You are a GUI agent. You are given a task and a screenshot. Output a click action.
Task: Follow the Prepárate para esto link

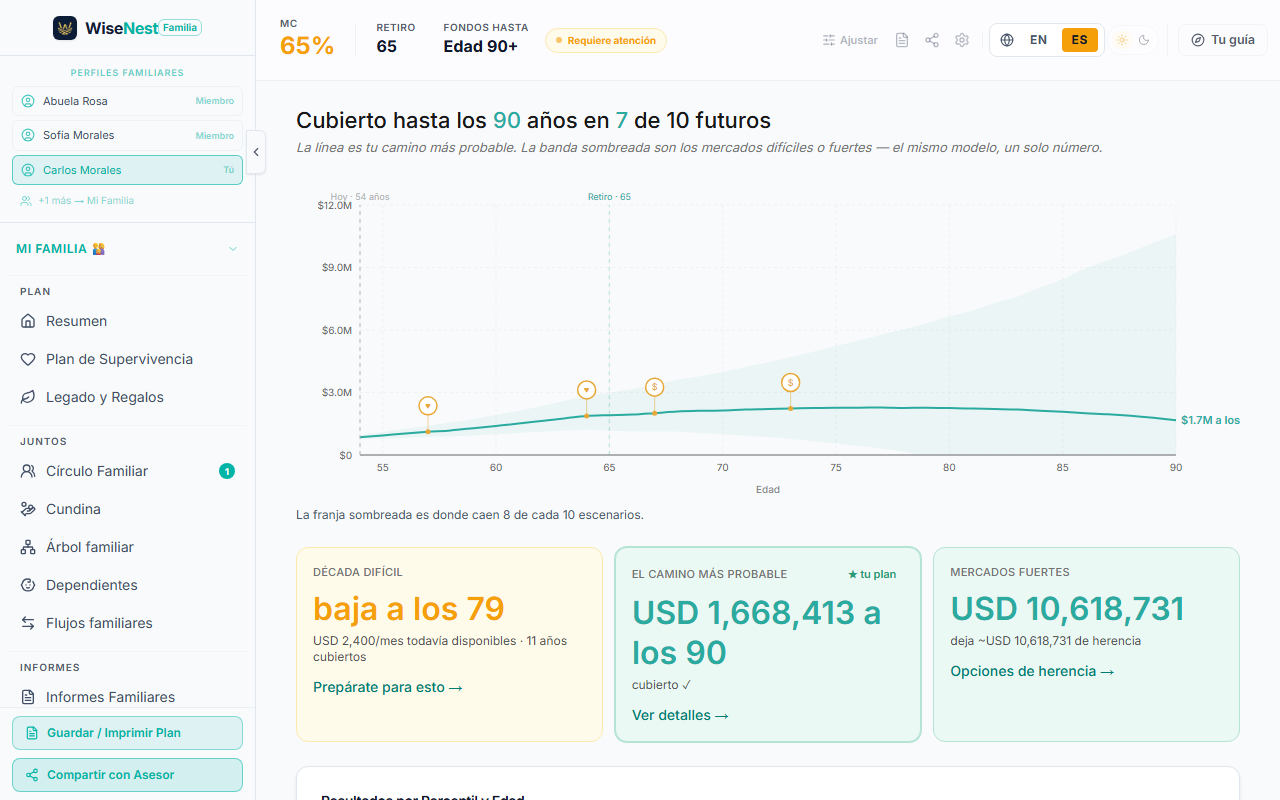coord(388,687)
